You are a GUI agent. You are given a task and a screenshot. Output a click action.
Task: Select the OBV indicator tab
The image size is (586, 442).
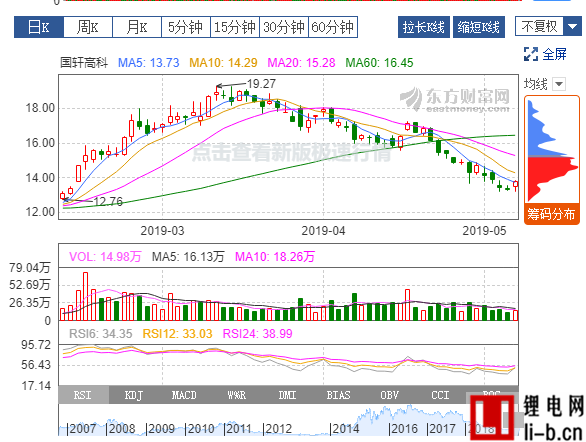(389, 395)
